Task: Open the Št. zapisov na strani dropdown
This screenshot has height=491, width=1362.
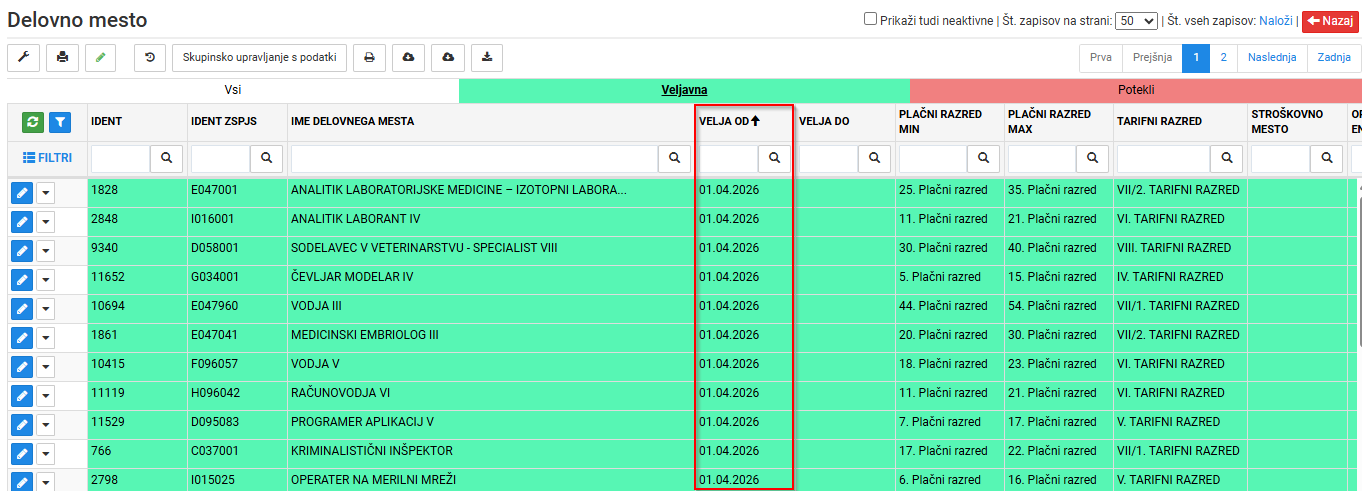Action: point(1136,20)
